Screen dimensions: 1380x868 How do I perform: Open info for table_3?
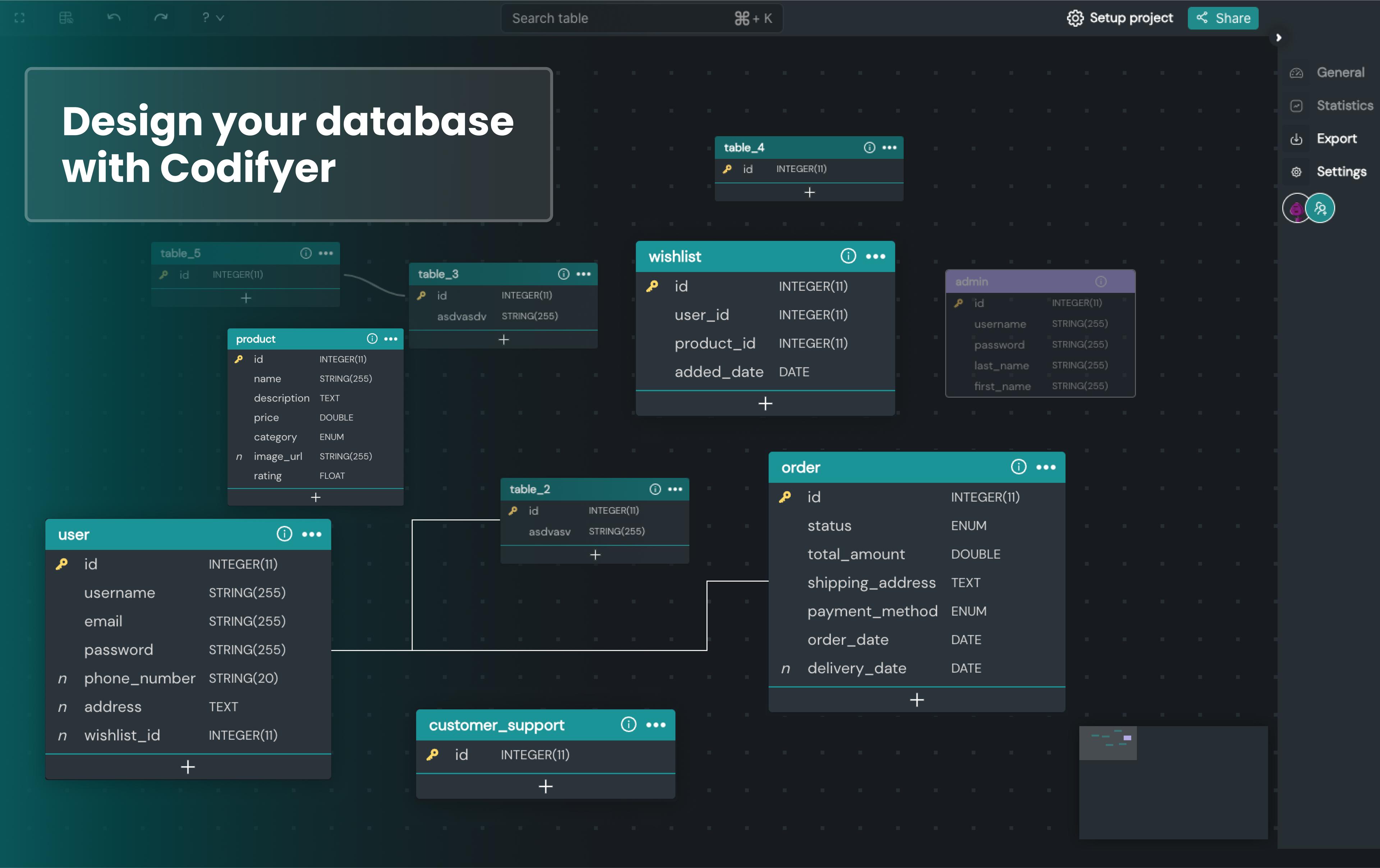pos(564,274)
